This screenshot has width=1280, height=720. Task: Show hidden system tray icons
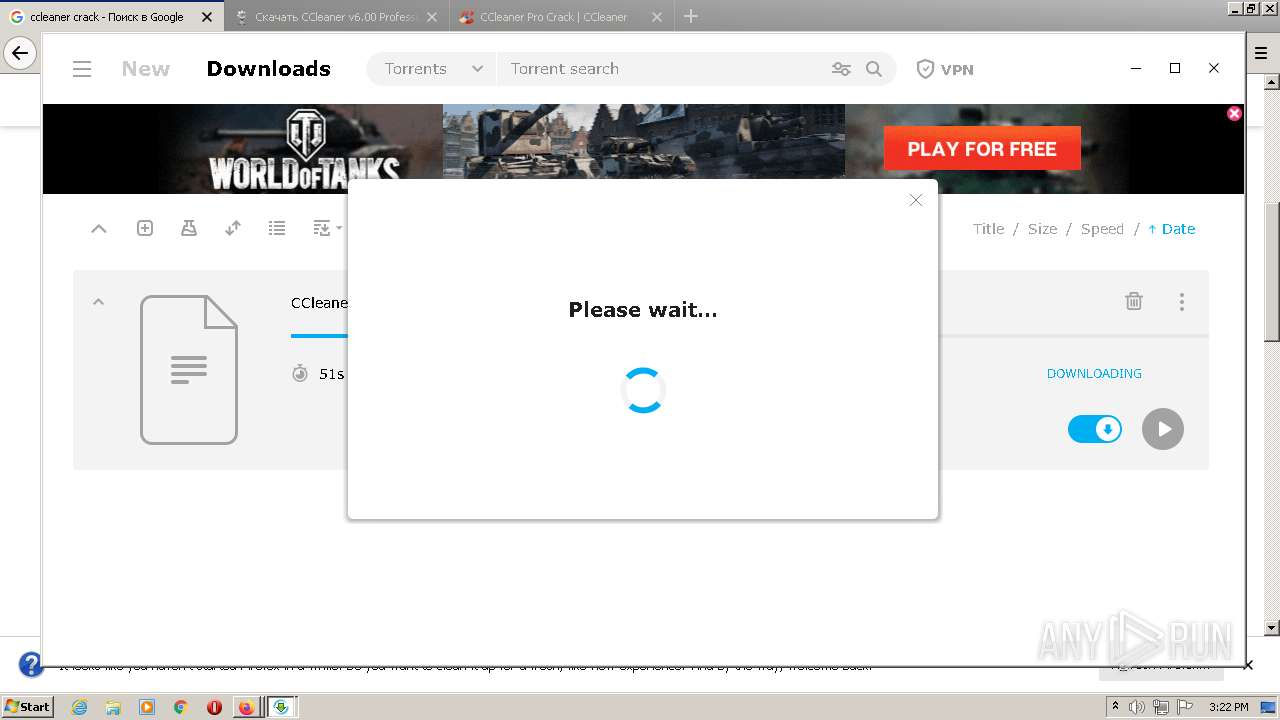point(1115,707)
